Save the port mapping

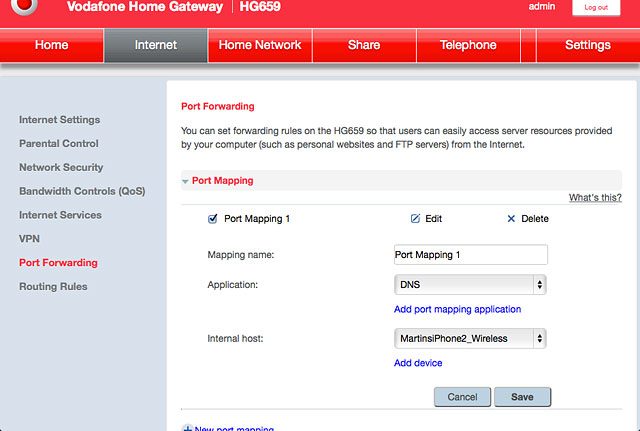[x=522, y=397]
